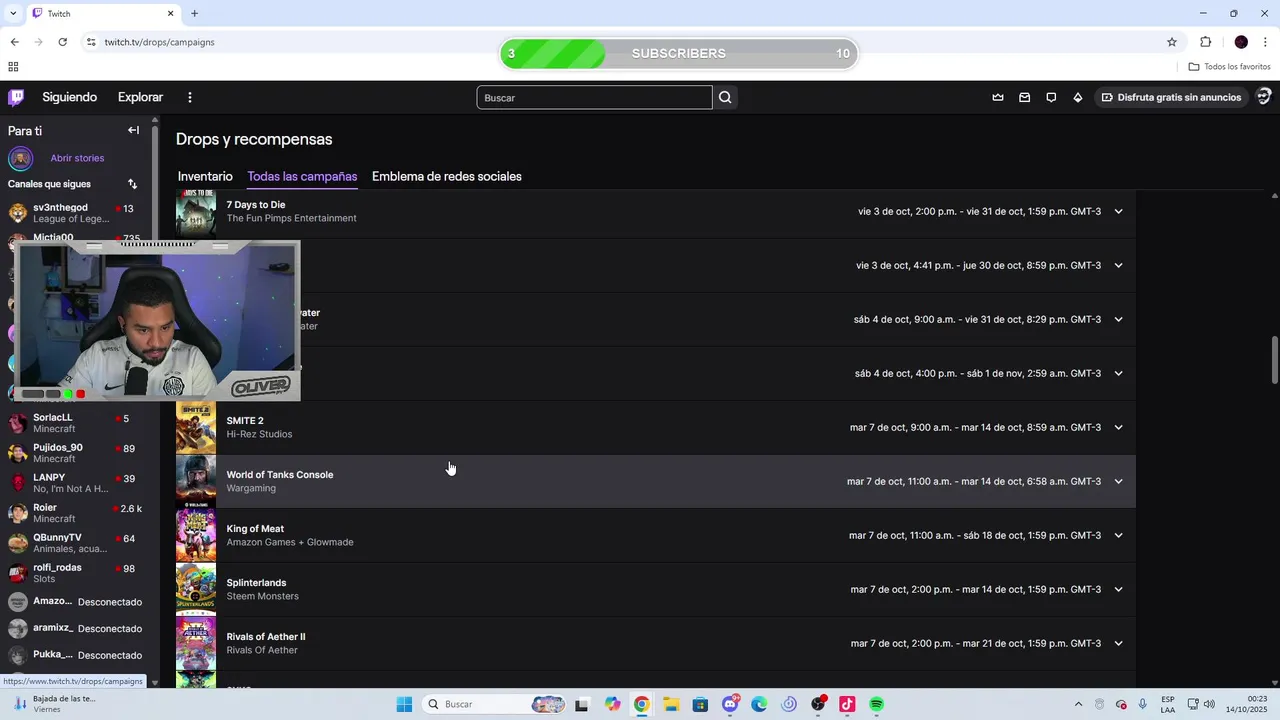The width and height of the screenshot is (1280, 720).
Task: Bookmark page with Chrome star icon
Action: (1172, 42)
